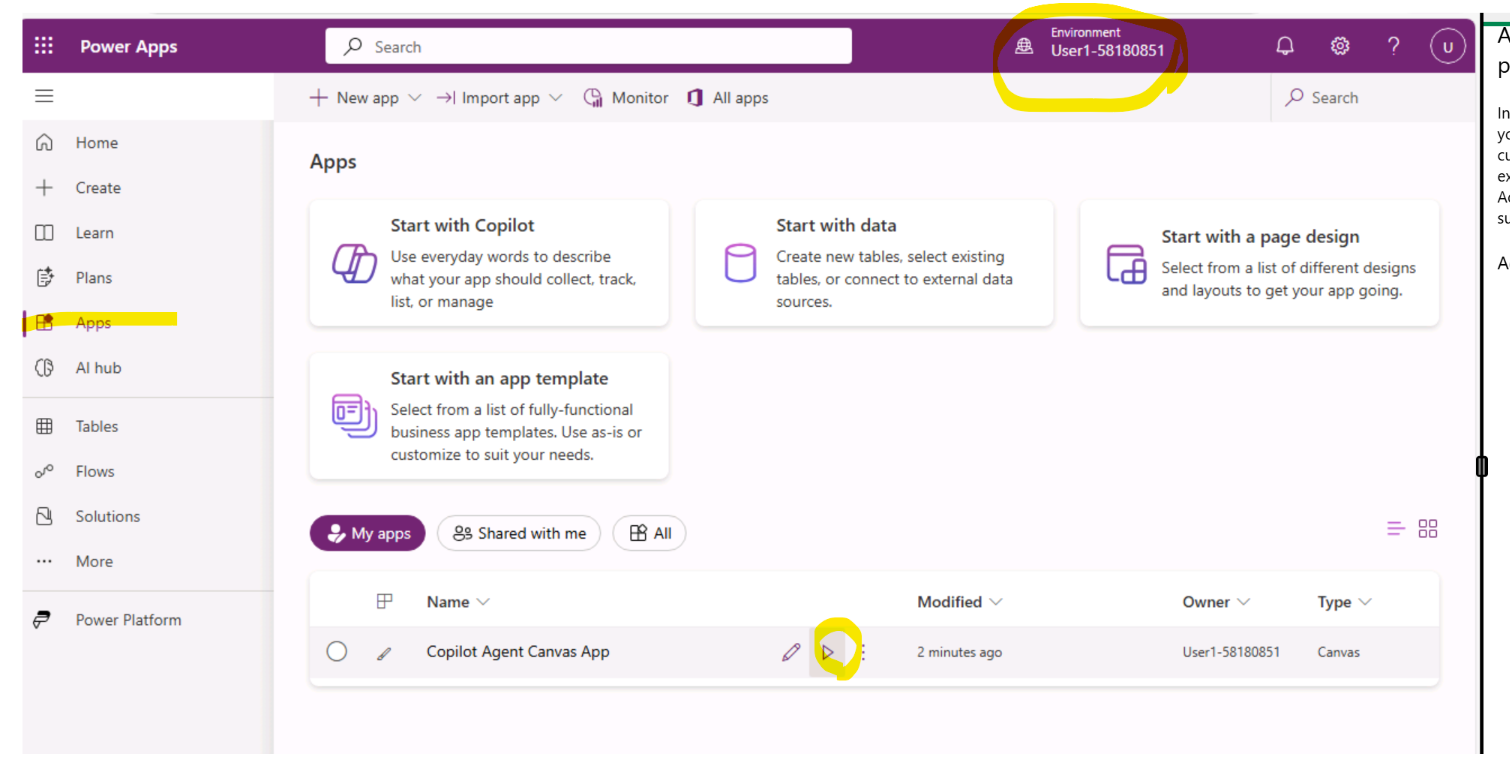Open the app launcher waffle icon
Viewport: 1510px width, 772px height.
(x=44, y=46)
